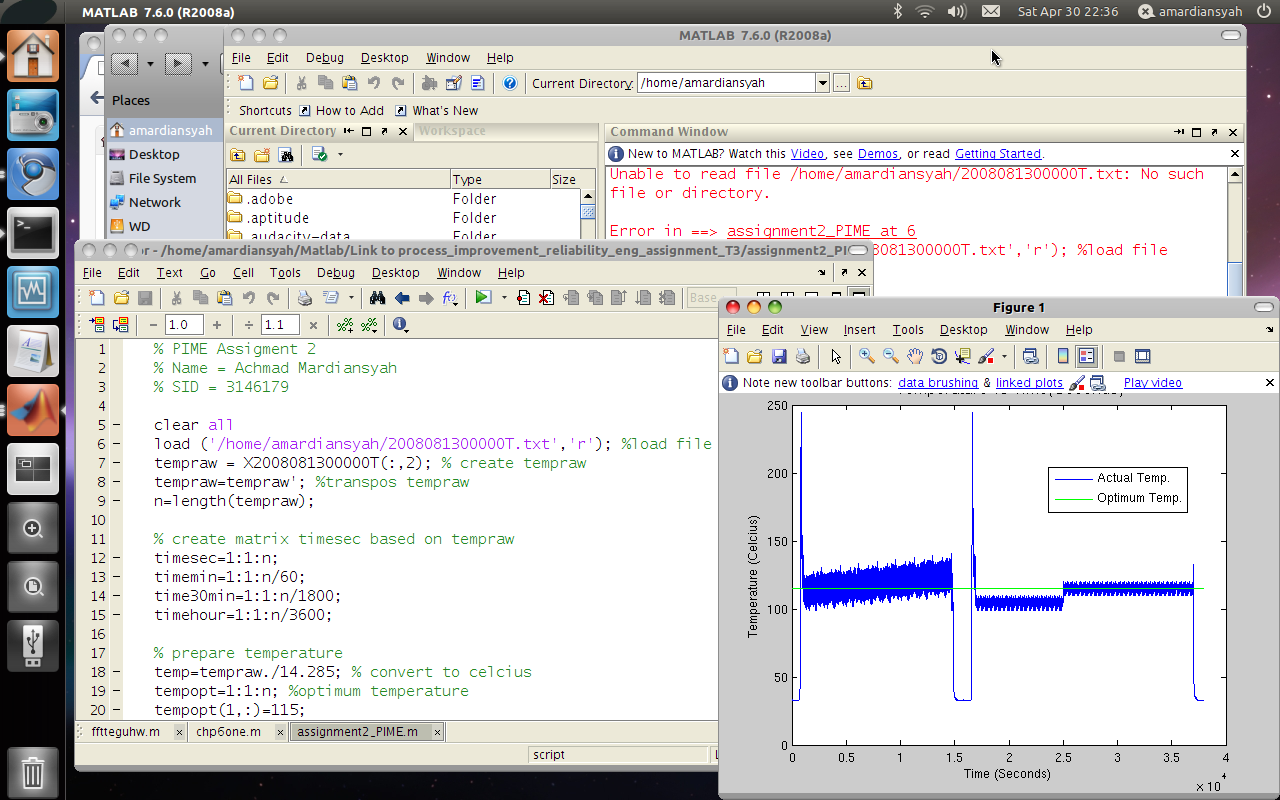This screenshot has width=1280, height=800.
Task: Expand the Current Directory path dropdown
Action: pos(822,83)
